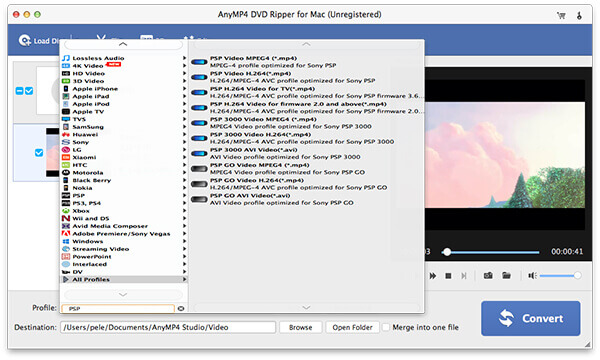Choose PSP GO AVI Video(*.avi)
The image size is (600, 360).
pos(307,200)
